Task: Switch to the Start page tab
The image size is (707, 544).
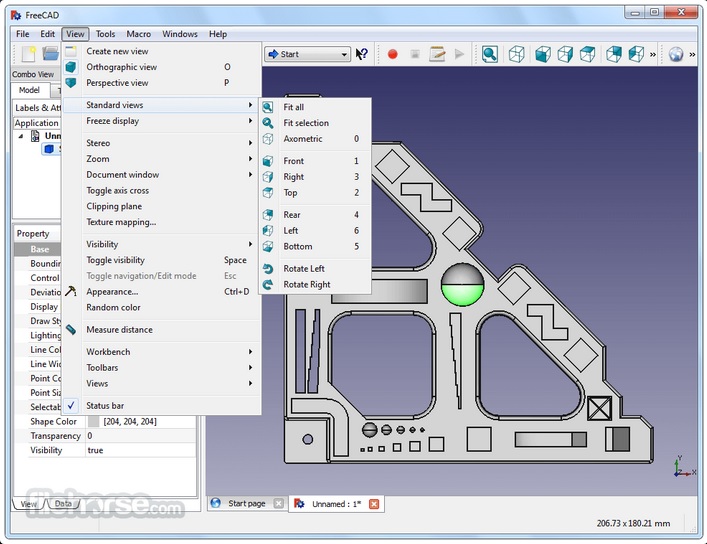Action: pos(246,503)
